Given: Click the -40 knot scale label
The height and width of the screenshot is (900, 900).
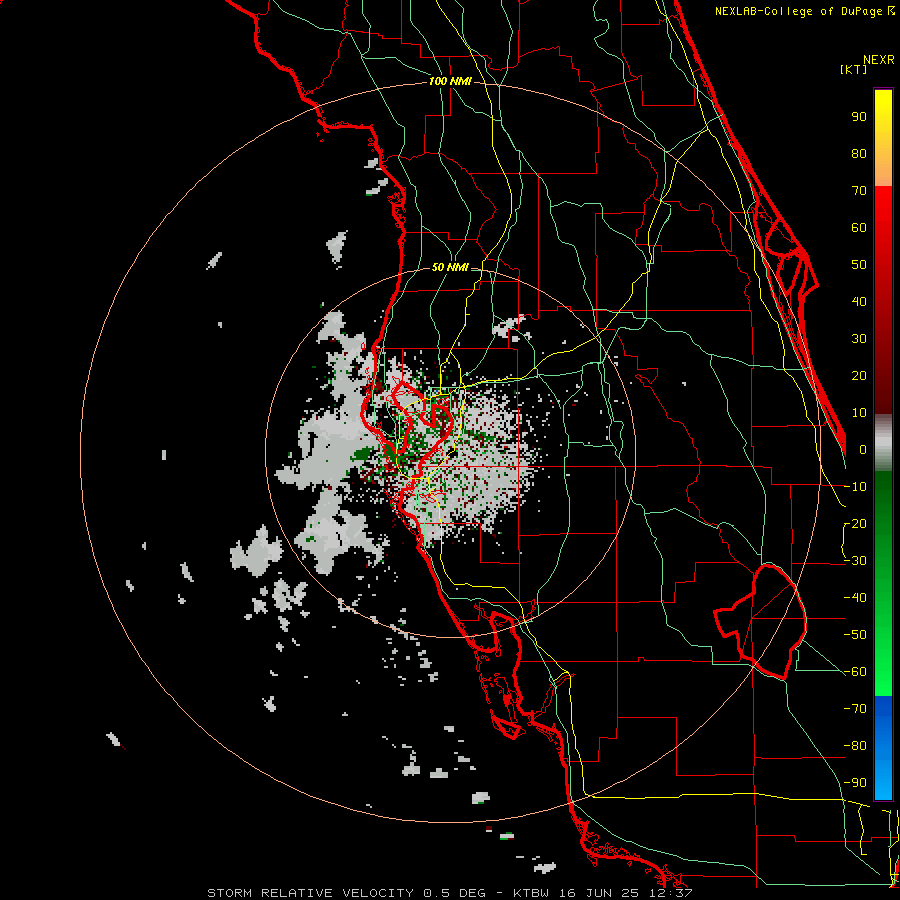Looking at the screenshot, I should pyautogui.click(x=856, y=598).
